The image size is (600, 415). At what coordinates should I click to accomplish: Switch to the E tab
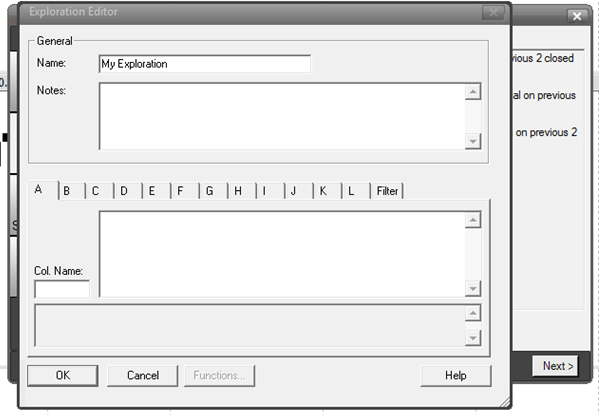pos(157,190)
